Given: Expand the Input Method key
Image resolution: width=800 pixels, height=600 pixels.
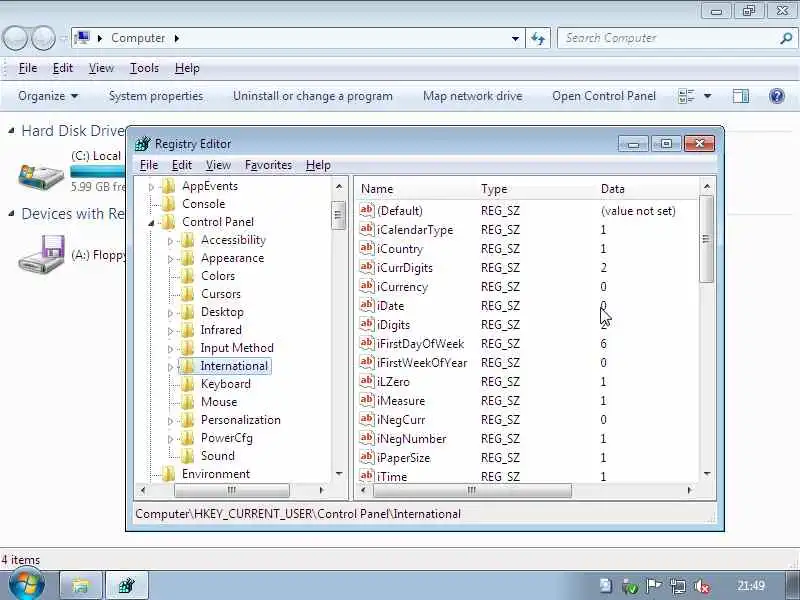Looking at the screenshot, I should tap(170, 349).
